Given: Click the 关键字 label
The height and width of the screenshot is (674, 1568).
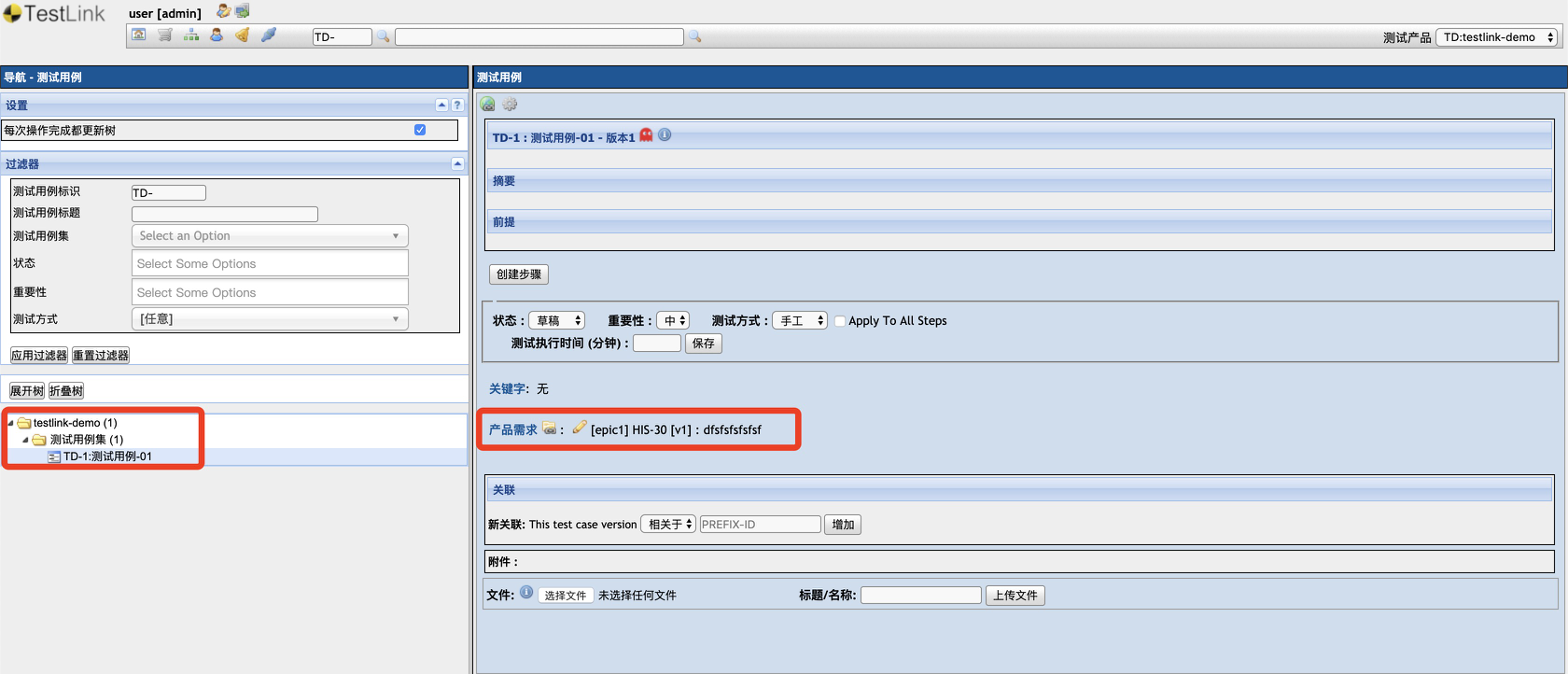Looking at the screenshot, I should [510, 389].
